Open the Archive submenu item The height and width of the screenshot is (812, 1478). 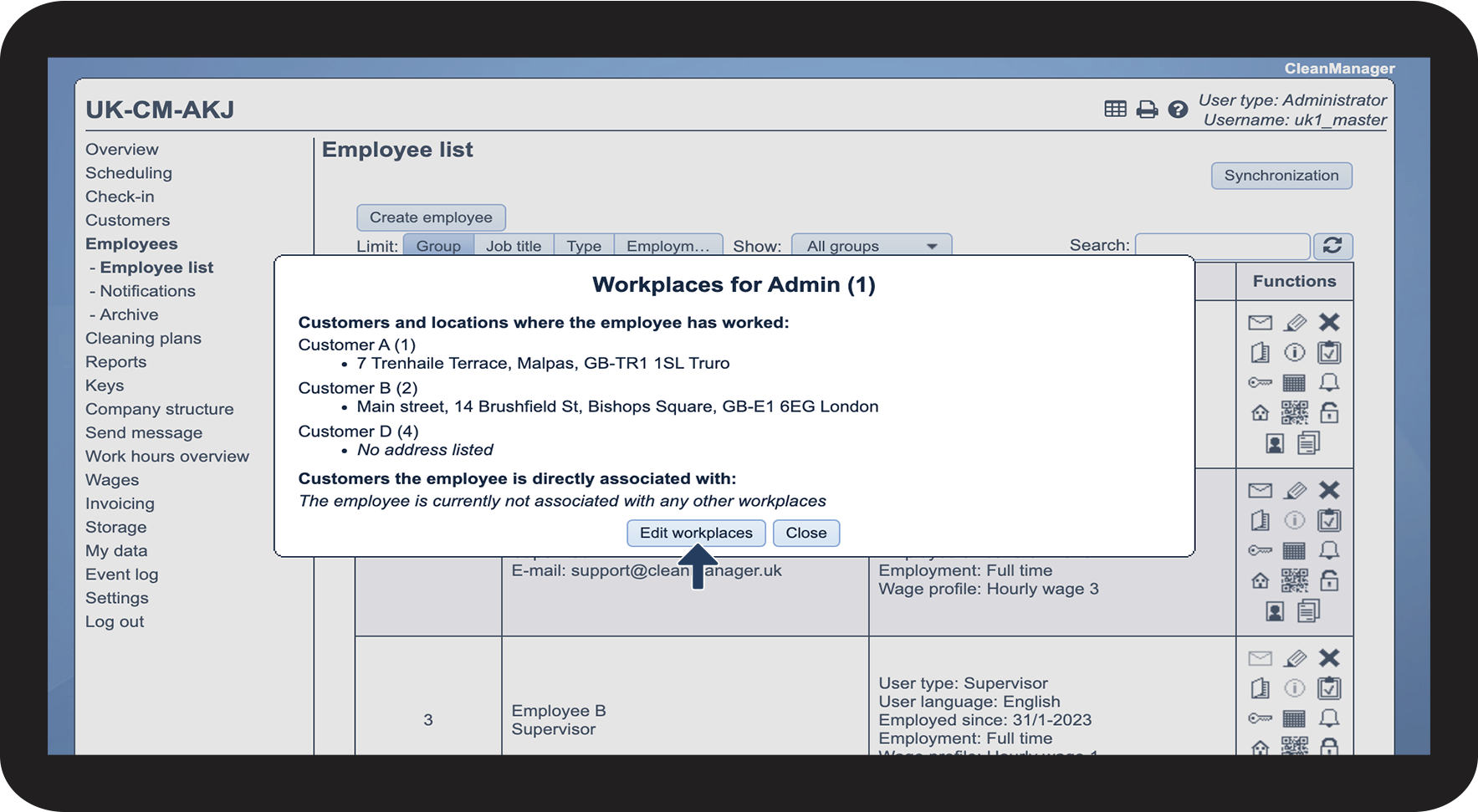pos(129,314)
